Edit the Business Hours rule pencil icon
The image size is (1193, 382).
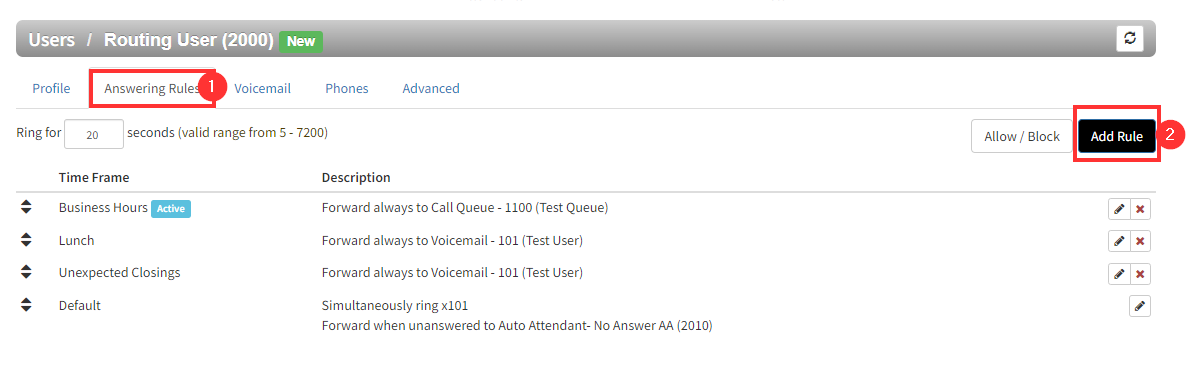(1119, 209)
